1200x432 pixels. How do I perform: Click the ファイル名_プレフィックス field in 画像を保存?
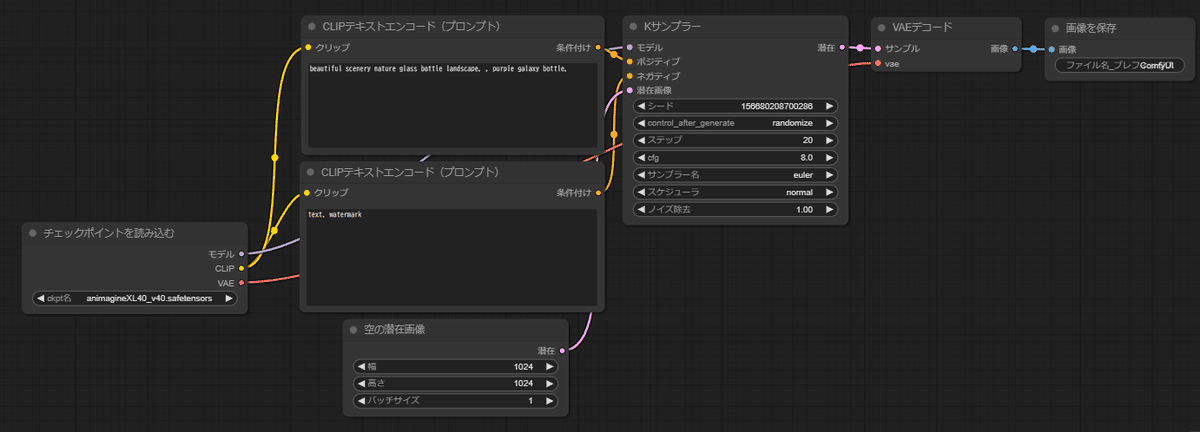pyautogui.click(x=1119, y=66)
